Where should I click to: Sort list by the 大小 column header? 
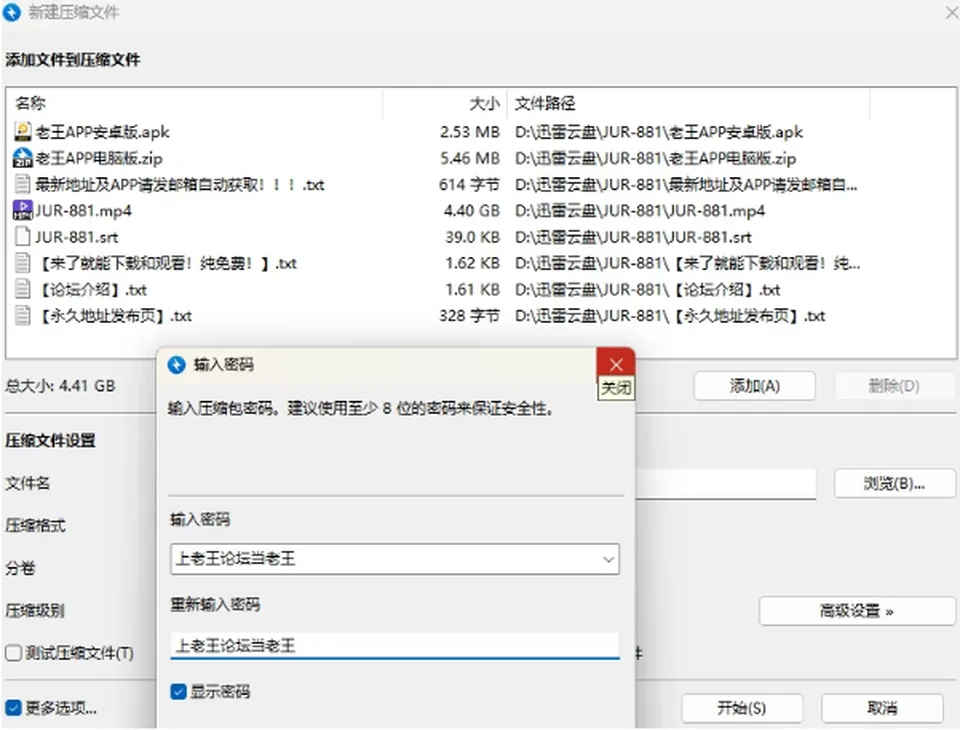[445, 103]
